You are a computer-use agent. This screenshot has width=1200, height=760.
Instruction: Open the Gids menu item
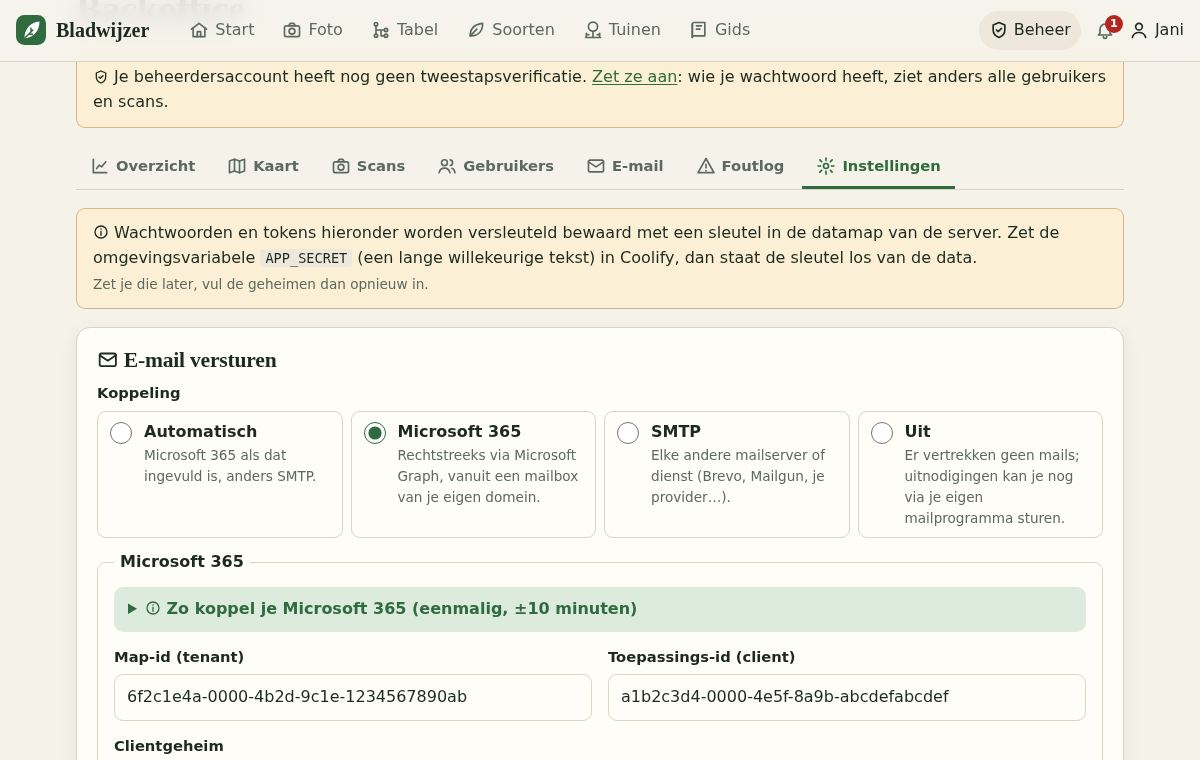click(720, 30)
